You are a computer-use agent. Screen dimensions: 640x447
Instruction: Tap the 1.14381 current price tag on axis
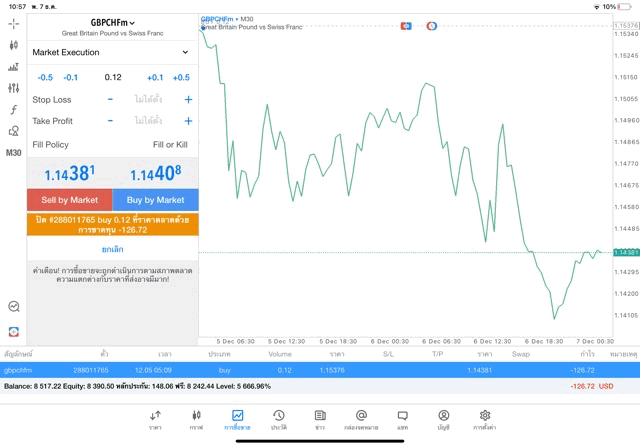coord(626,252)
